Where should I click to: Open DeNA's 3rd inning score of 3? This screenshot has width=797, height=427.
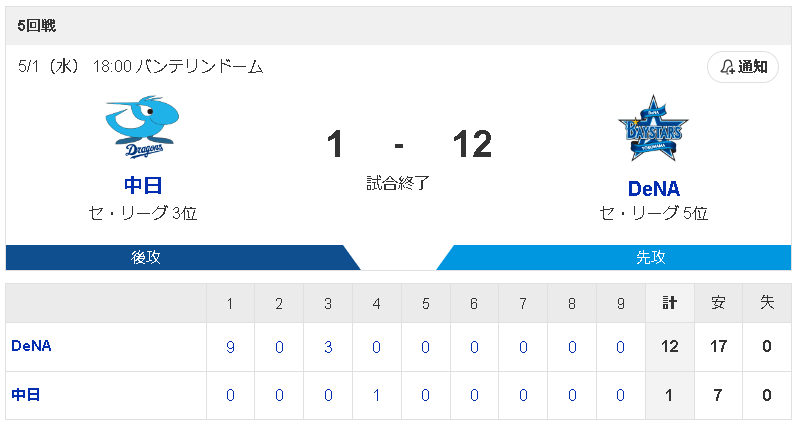pos(328,347)
